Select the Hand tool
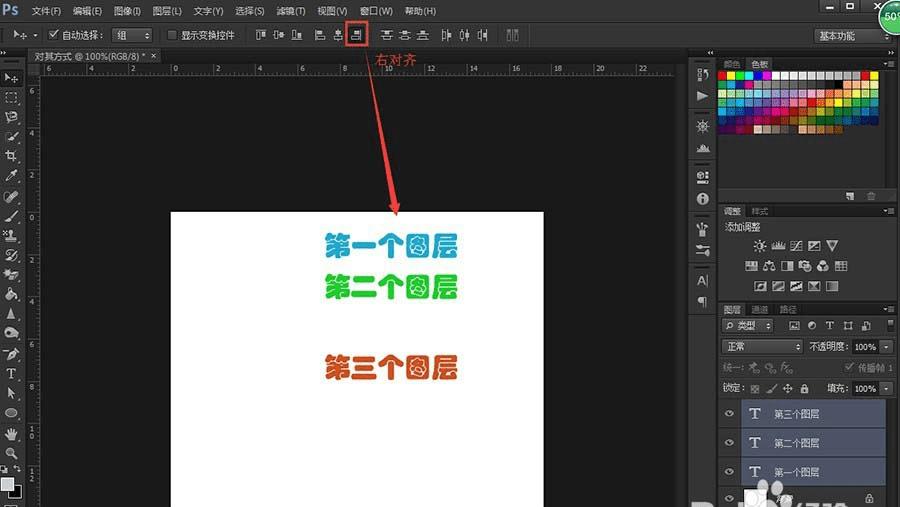 [12, 434]
